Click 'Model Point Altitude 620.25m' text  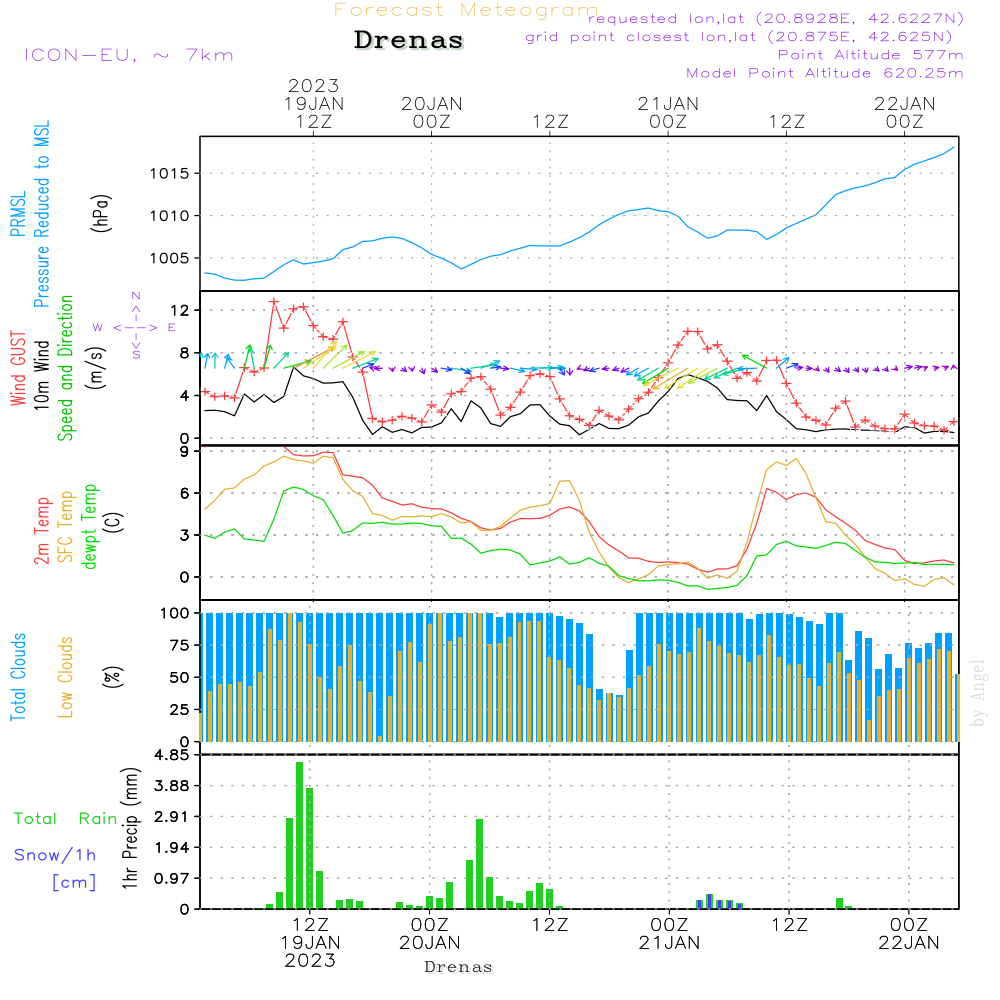[825, 73]
